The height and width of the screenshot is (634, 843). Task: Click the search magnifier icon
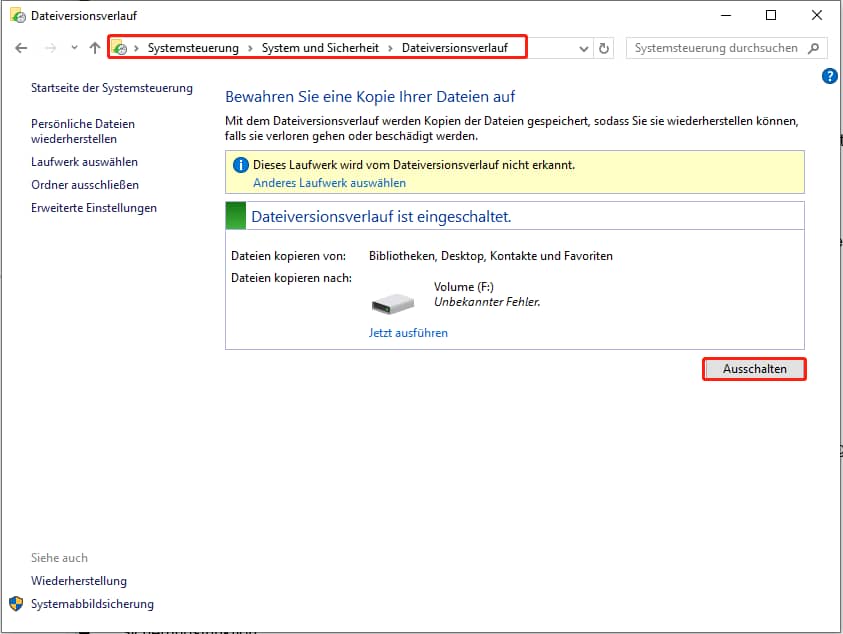[814, 48]
